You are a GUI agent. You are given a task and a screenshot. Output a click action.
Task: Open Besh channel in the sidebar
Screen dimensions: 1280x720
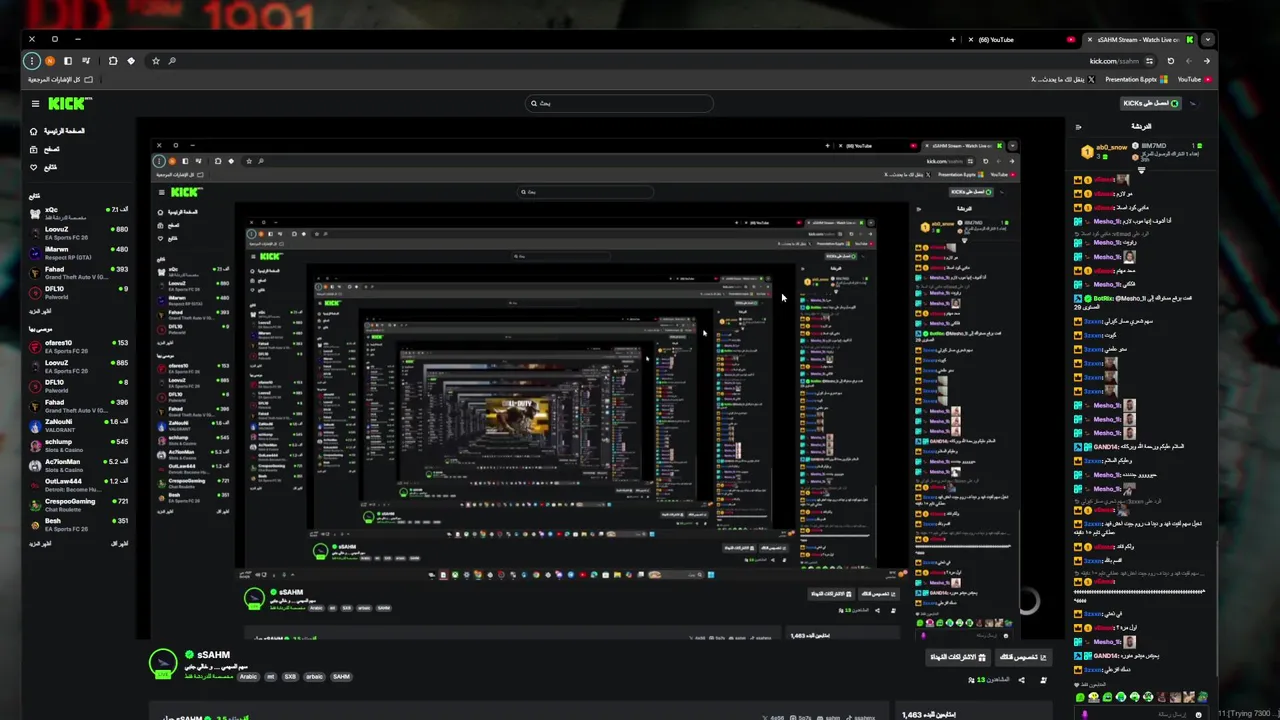[79, 524]
